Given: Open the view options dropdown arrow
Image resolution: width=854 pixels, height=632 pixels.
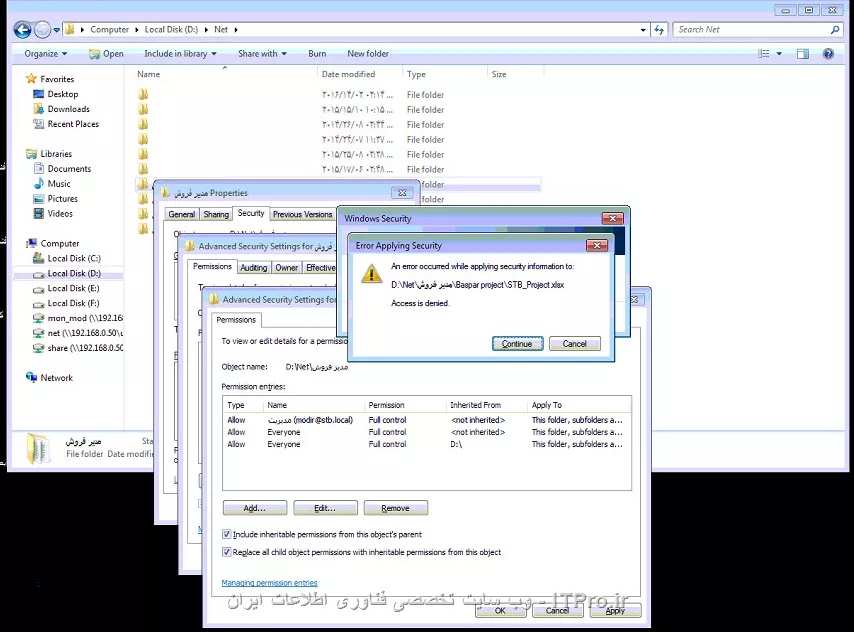Looking at the screenshot, I should pos(779,53).
